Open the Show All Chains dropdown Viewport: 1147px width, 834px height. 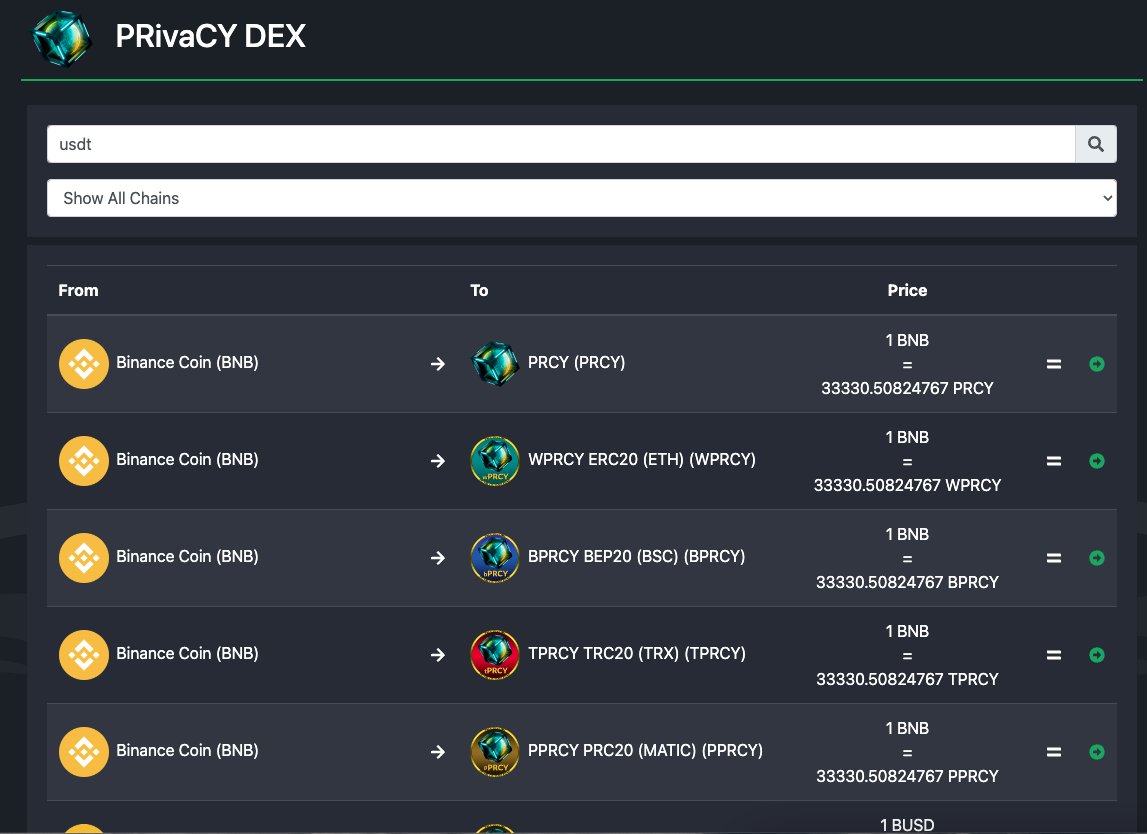click(x=582, y=198)
